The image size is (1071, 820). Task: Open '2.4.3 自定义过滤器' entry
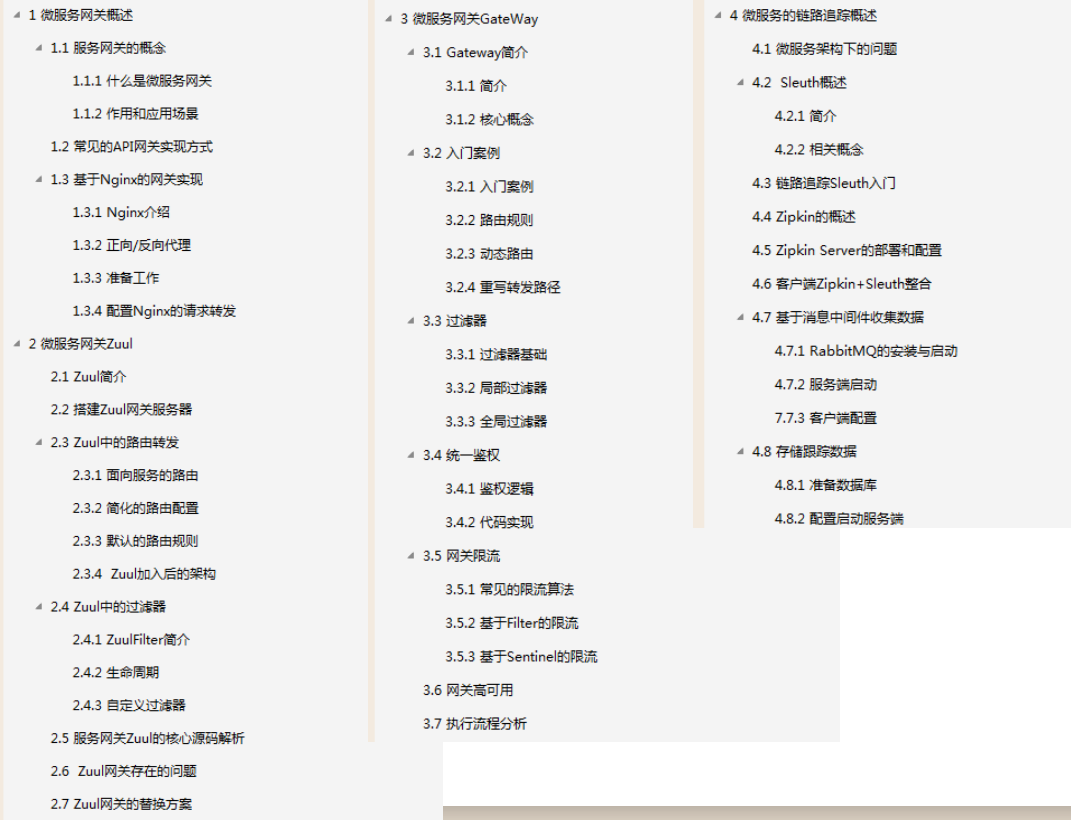point(129,705)
